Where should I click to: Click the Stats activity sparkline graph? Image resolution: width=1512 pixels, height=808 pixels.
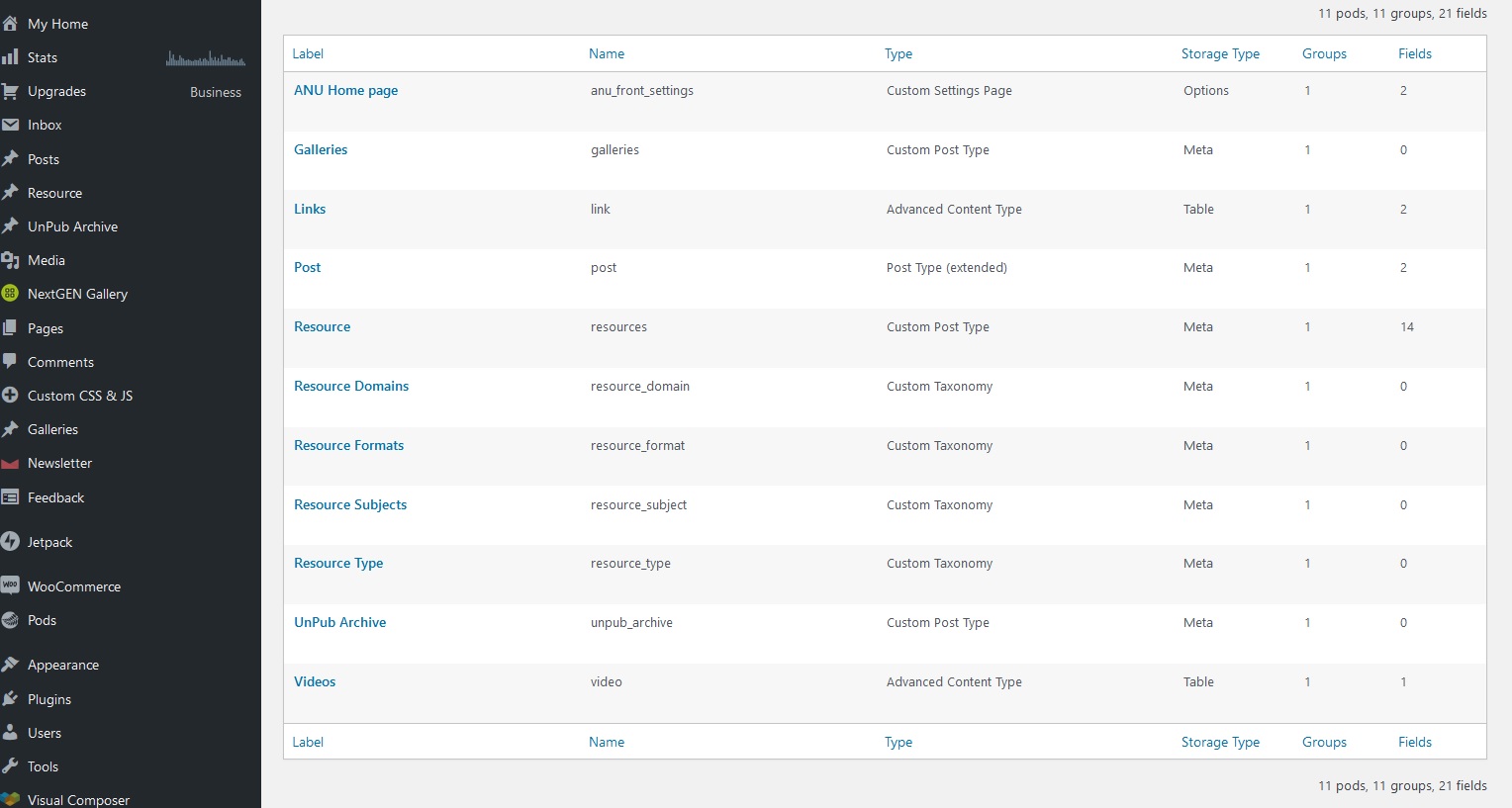205,57
